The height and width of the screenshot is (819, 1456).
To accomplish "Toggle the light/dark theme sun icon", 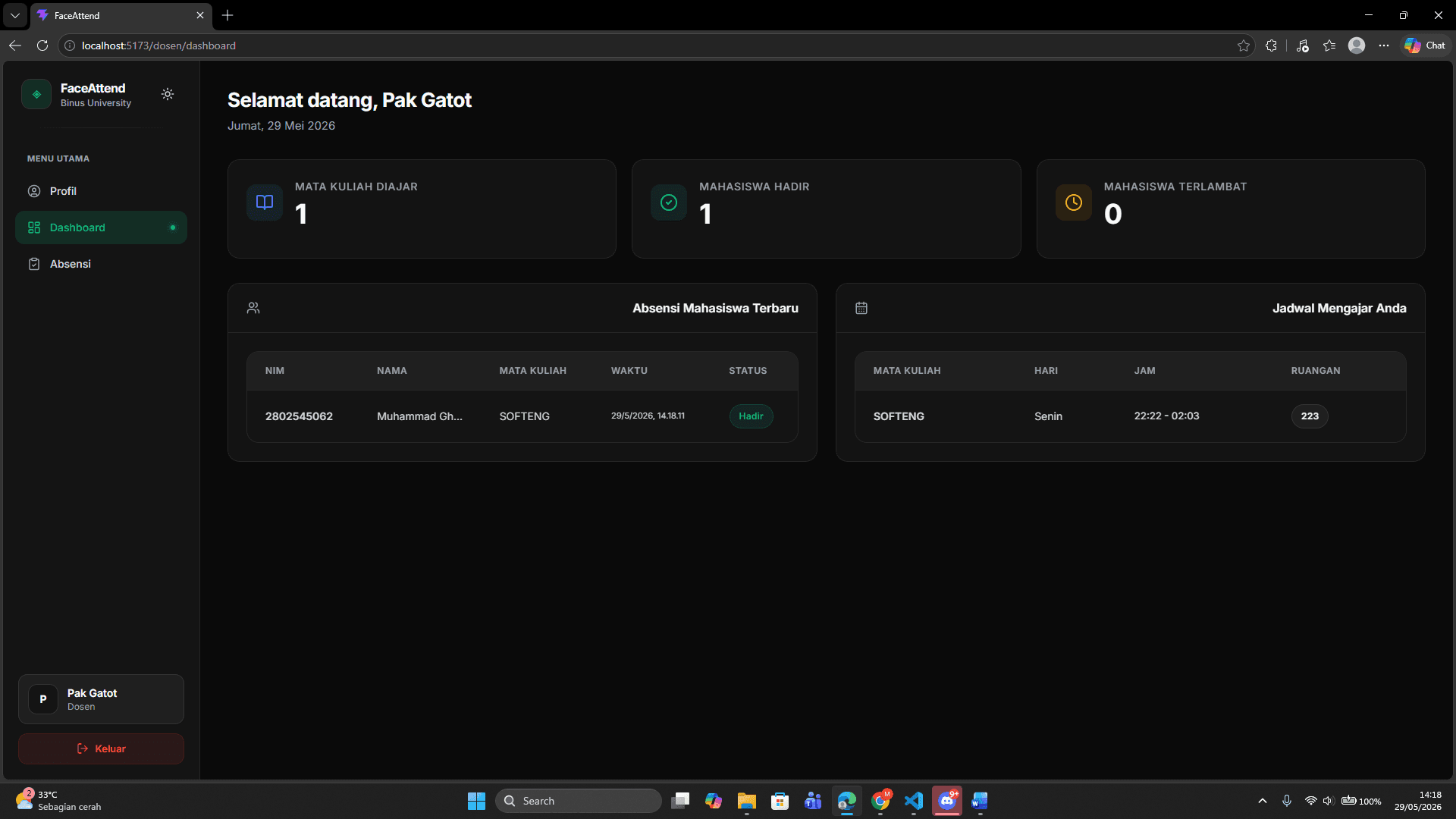I will click(168, 94).
